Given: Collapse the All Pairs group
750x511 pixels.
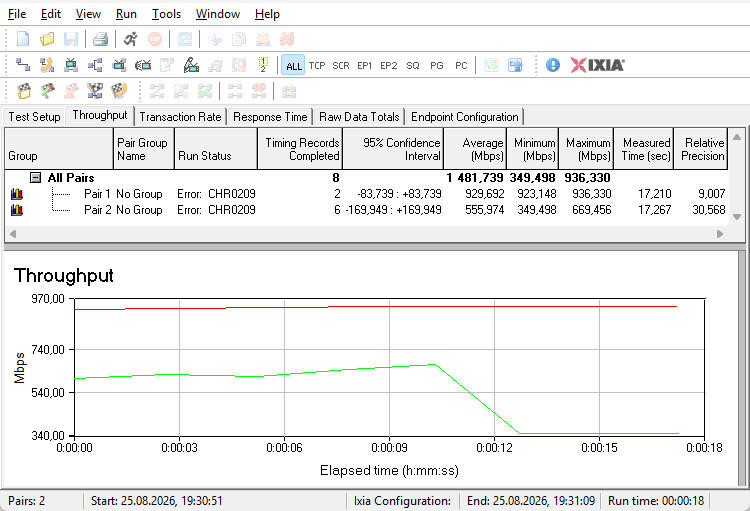Looking at the screenshot, I should coord(35,178).
